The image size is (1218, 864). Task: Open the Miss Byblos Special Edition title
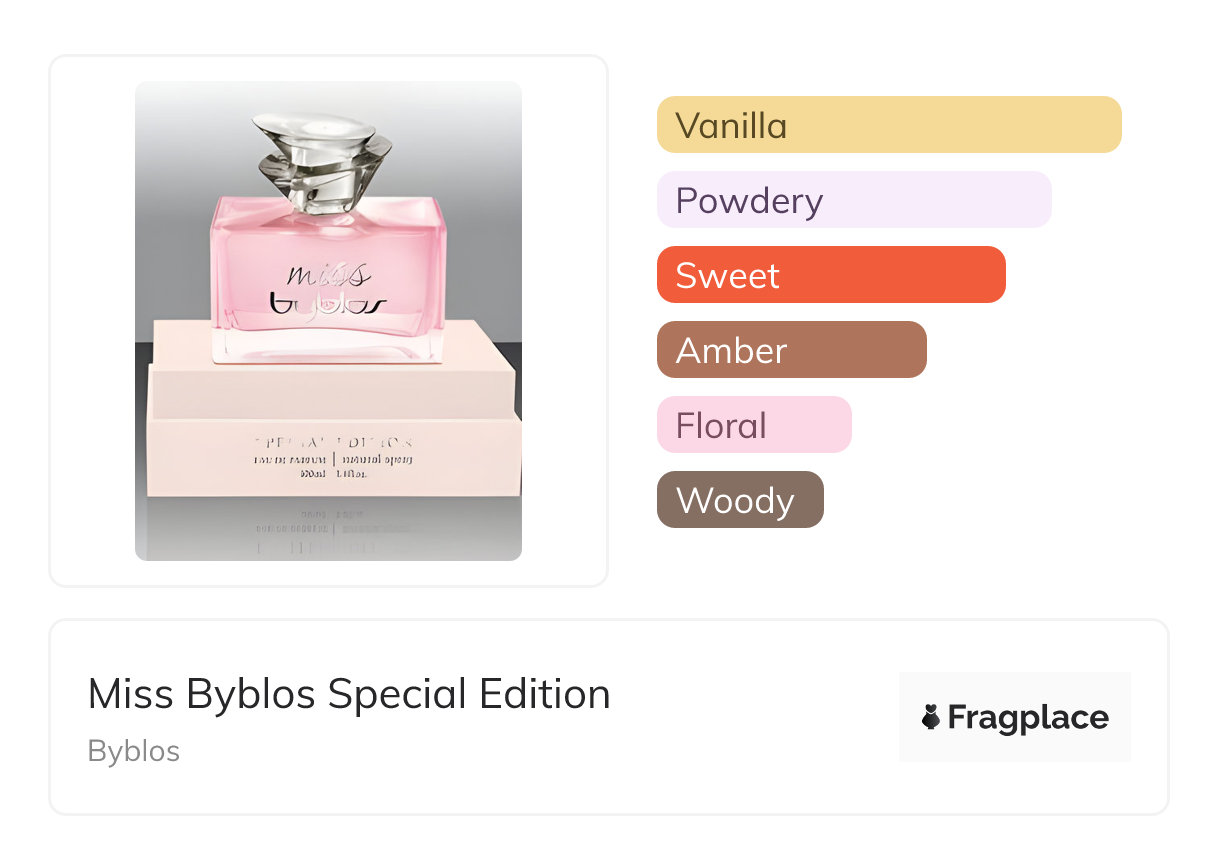(x=349, y=694)
